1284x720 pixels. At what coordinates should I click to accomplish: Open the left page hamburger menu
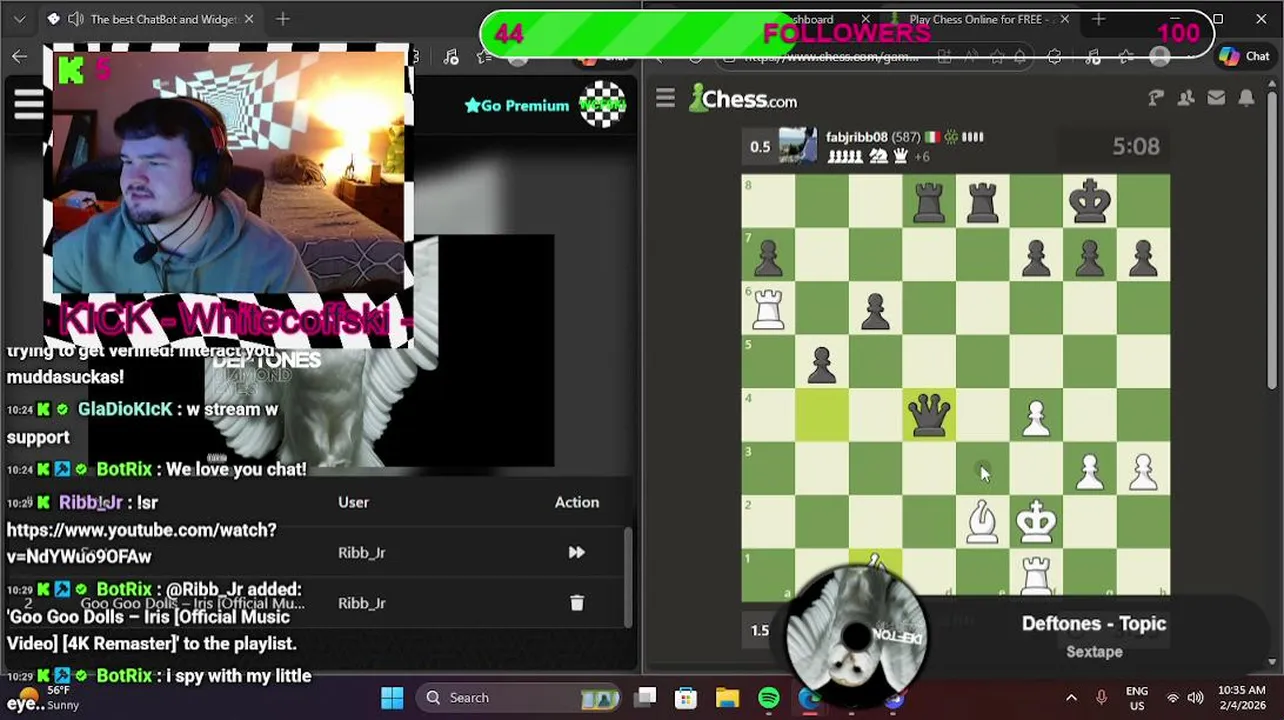(x=28, y=104)
